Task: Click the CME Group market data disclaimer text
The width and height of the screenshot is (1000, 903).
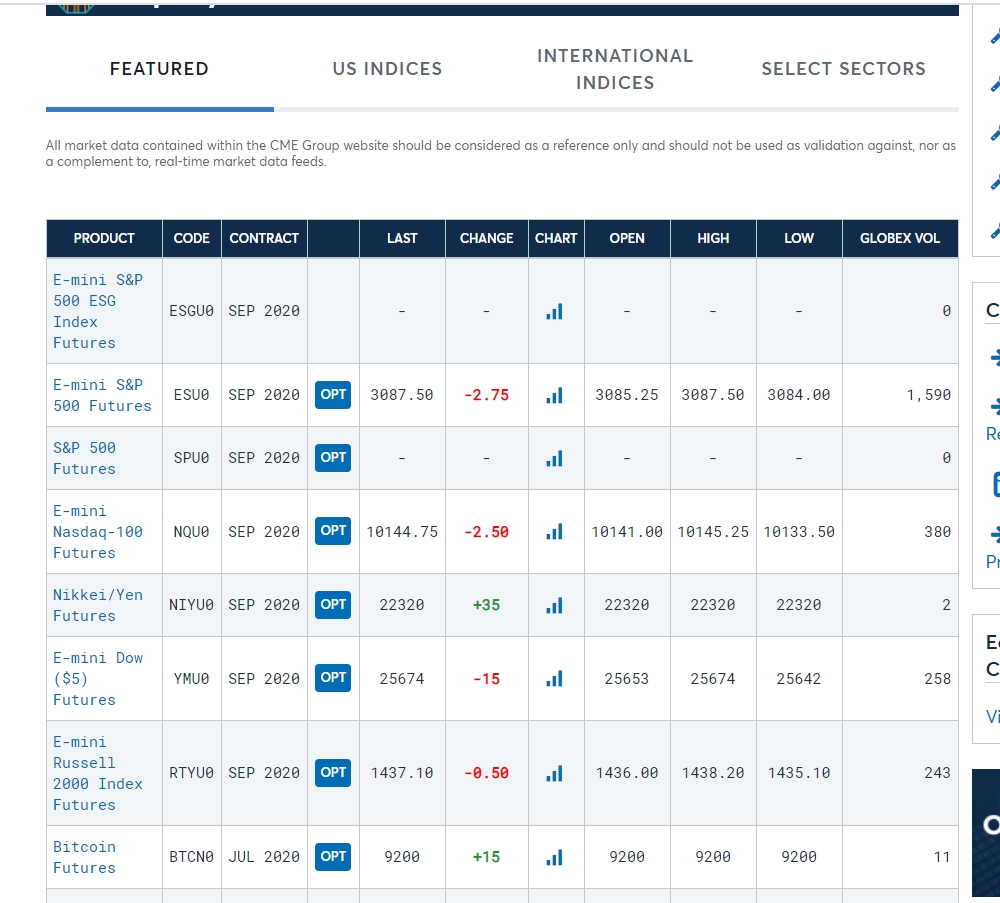Action: (501, 154)
